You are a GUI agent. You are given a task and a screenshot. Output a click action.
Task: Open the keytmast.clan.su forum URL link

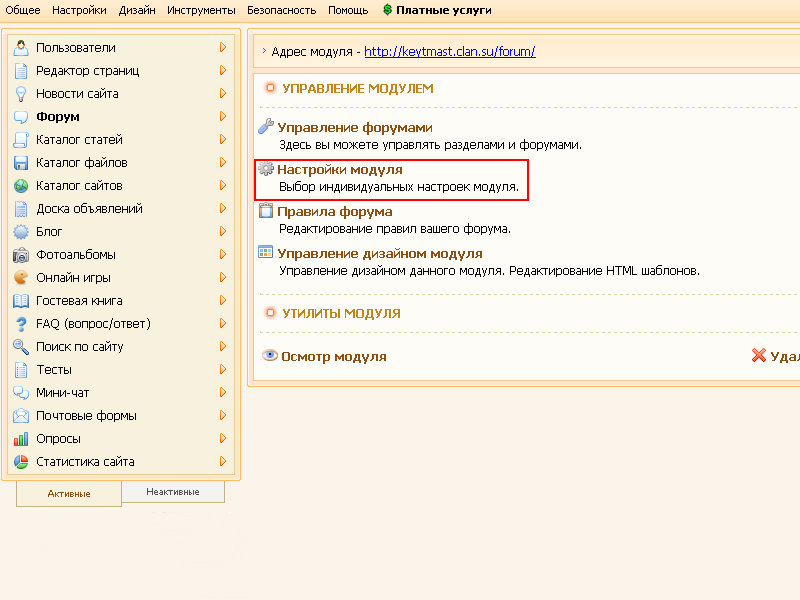pyautogui.click(x=449, y=51)
